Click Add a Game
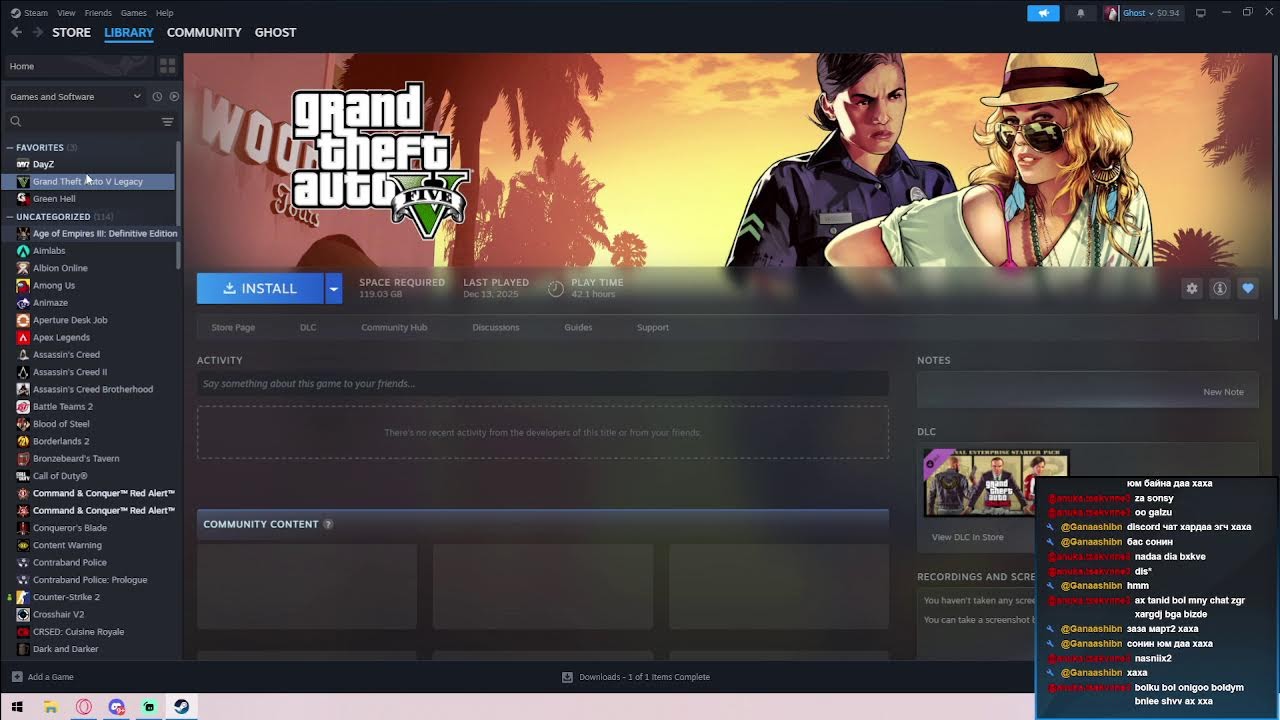 (50, 677)
